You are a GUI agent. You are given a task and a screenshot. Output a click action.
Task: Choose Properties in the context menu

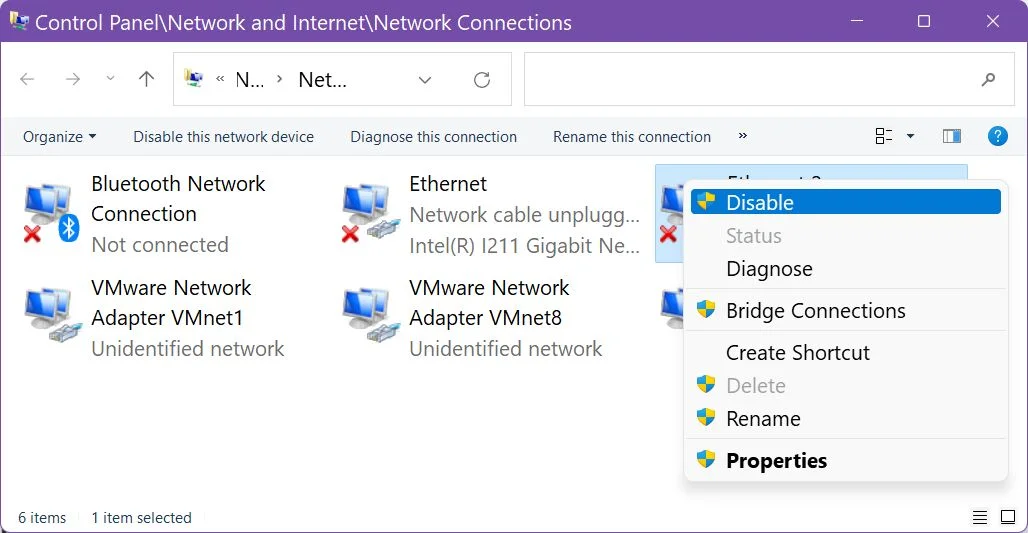tap(846, 460)
